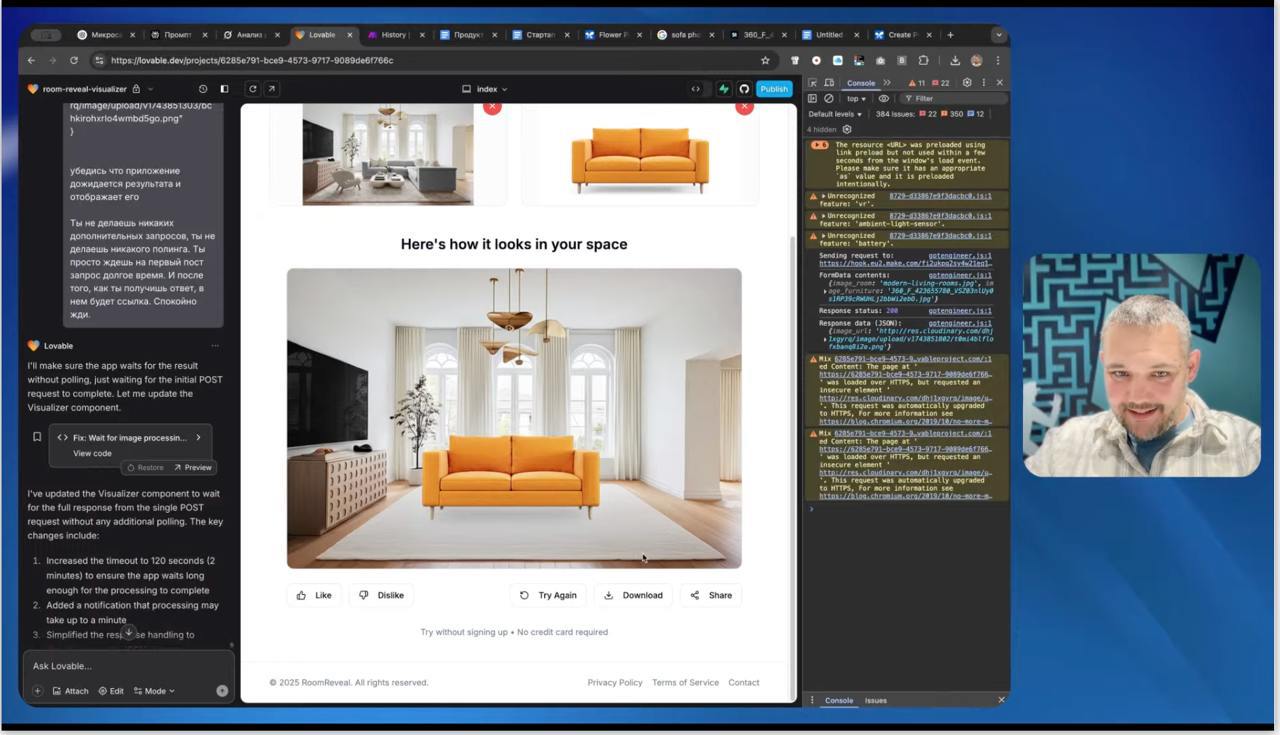
Task: Refresh the Lovable preview
Action: click(x=252, y=89)
